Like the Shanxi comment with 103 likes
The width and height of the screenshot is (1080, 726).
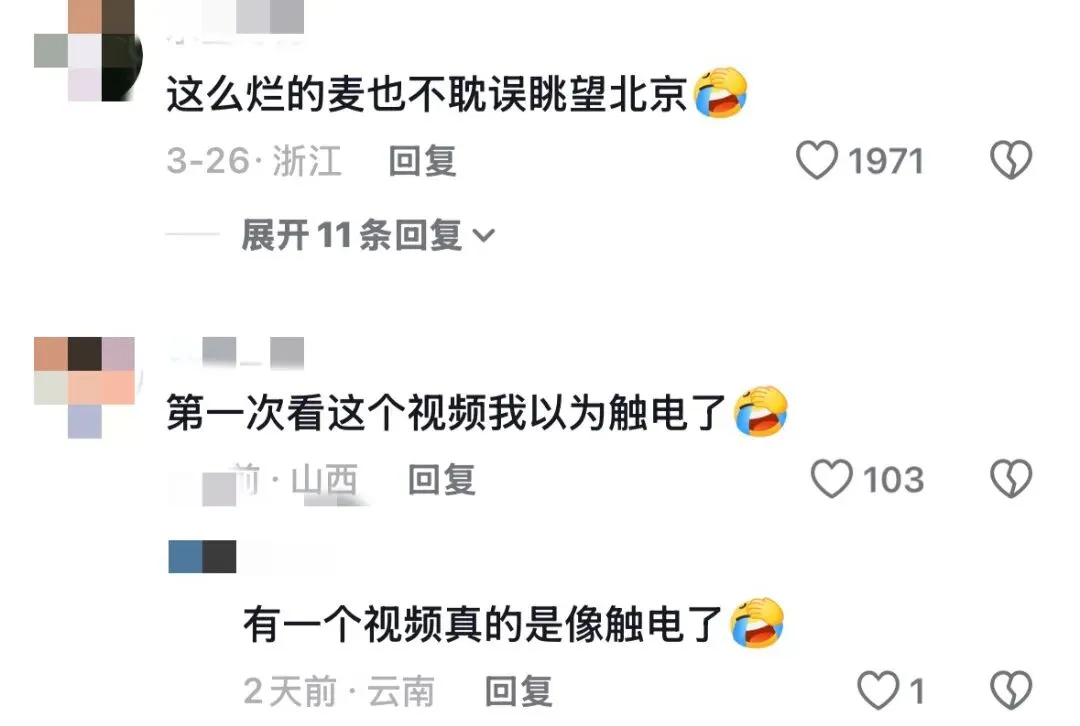(831, 479)
